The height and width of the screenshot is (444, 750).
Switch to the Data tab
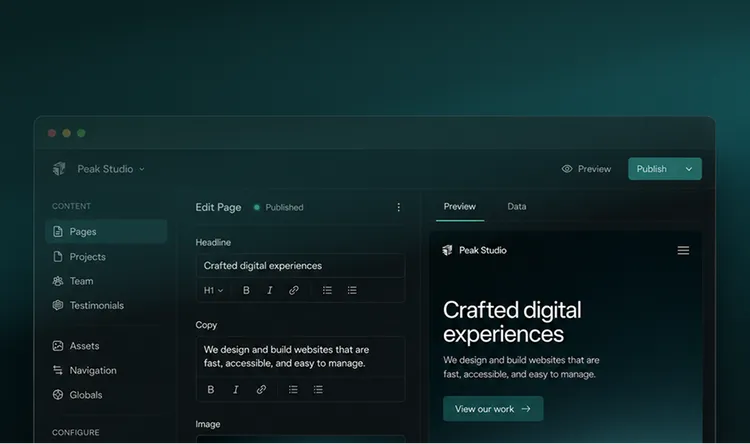pos(517,207)
